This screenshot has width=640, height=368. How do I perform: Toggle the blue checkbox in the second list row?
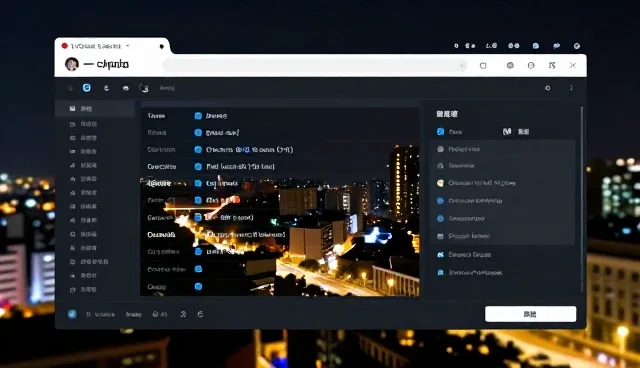point(198,133)
